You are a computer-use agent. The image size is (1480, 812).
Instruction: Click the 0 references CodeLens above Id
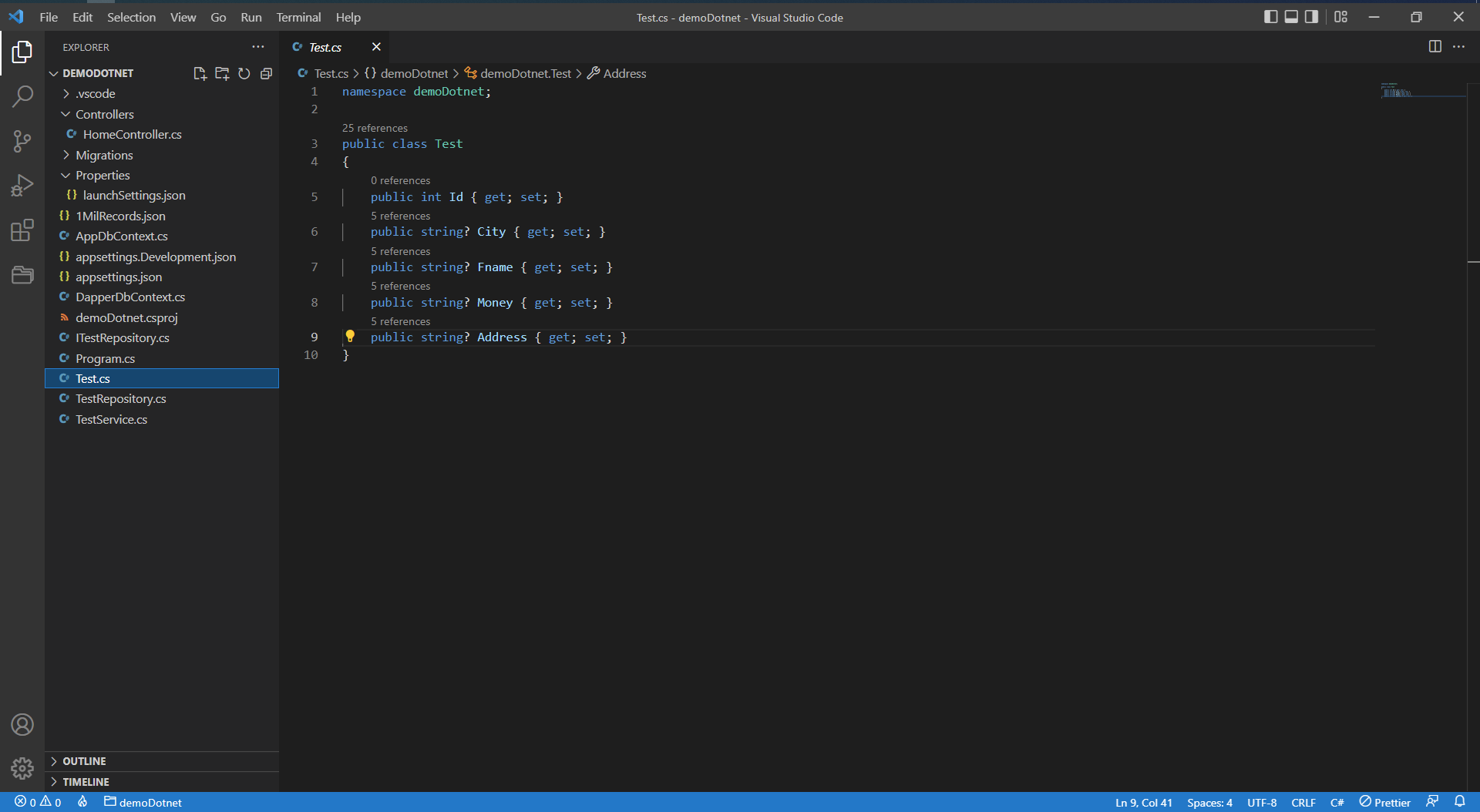(400, 180)
